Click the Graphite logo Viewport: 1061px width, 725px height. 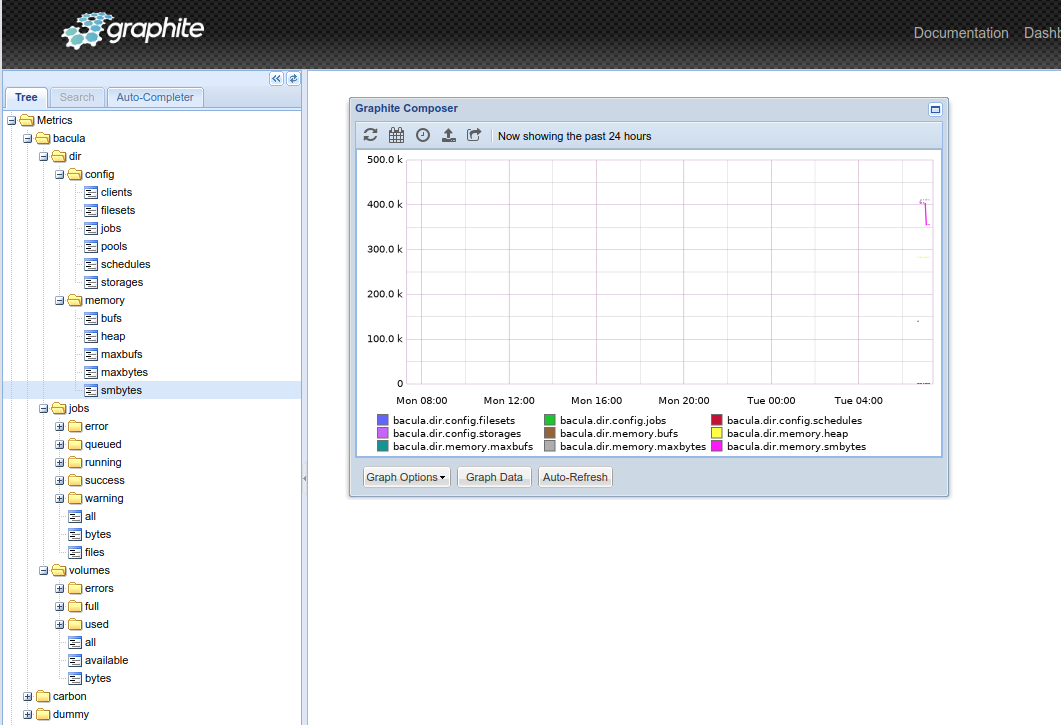(133, 30)
